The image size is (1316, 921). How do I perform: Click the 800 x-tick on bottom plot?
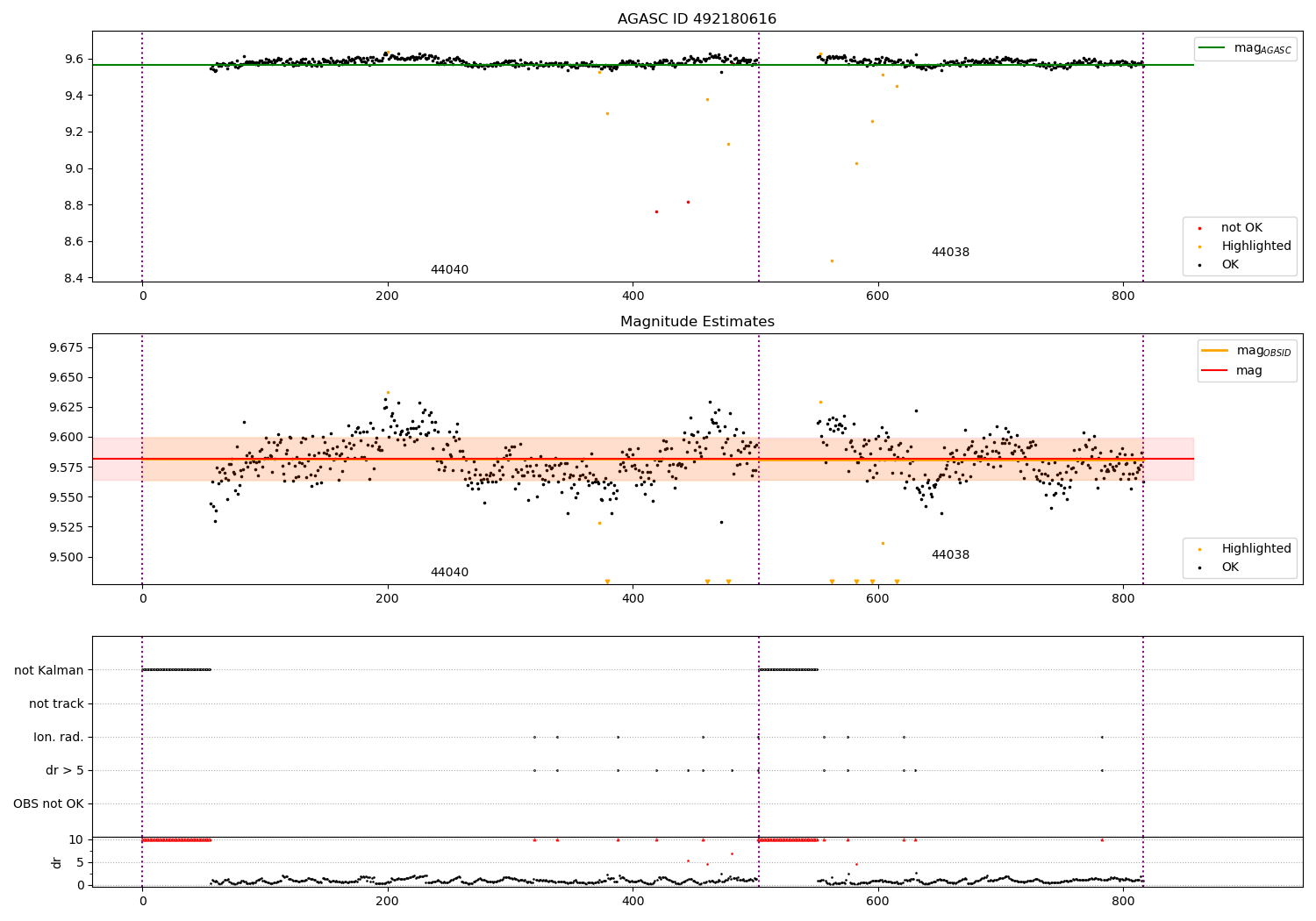(1123, 900)
